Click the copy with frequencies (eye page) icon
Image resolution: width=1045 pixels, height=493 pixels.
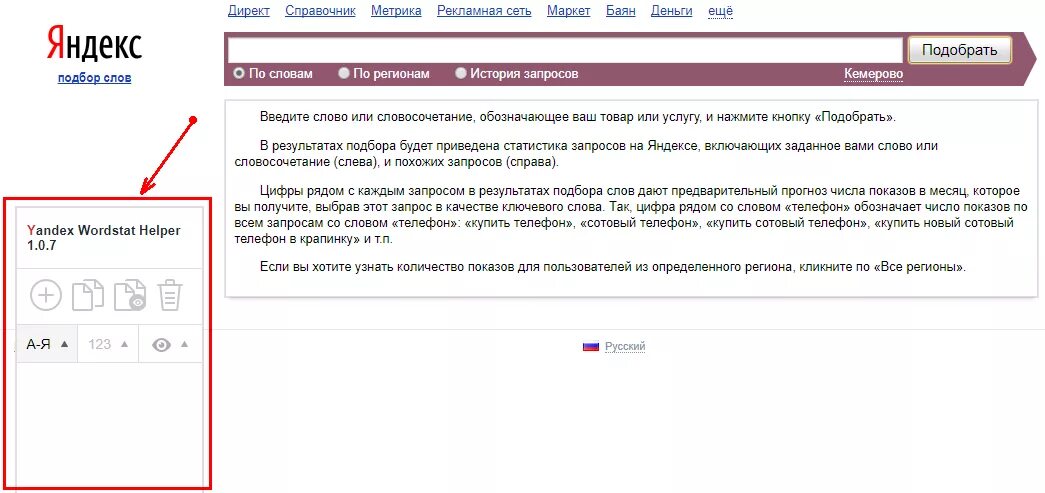[x=129, y=295]
